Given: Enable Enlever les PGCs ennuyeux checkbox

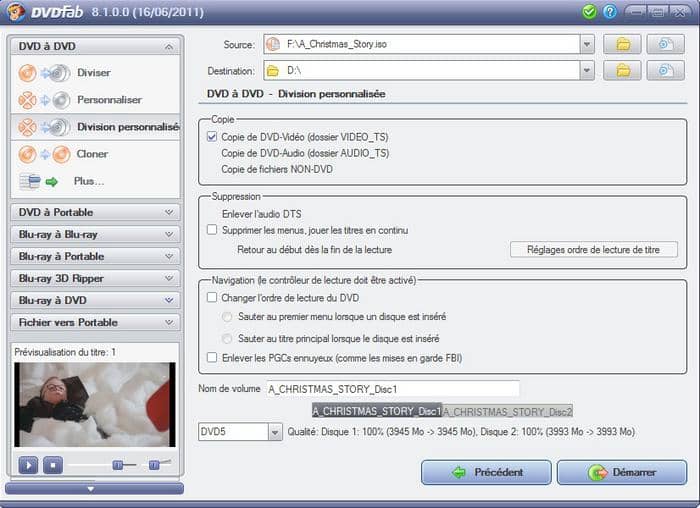Looking at the screenshot, I should point(212,358).
